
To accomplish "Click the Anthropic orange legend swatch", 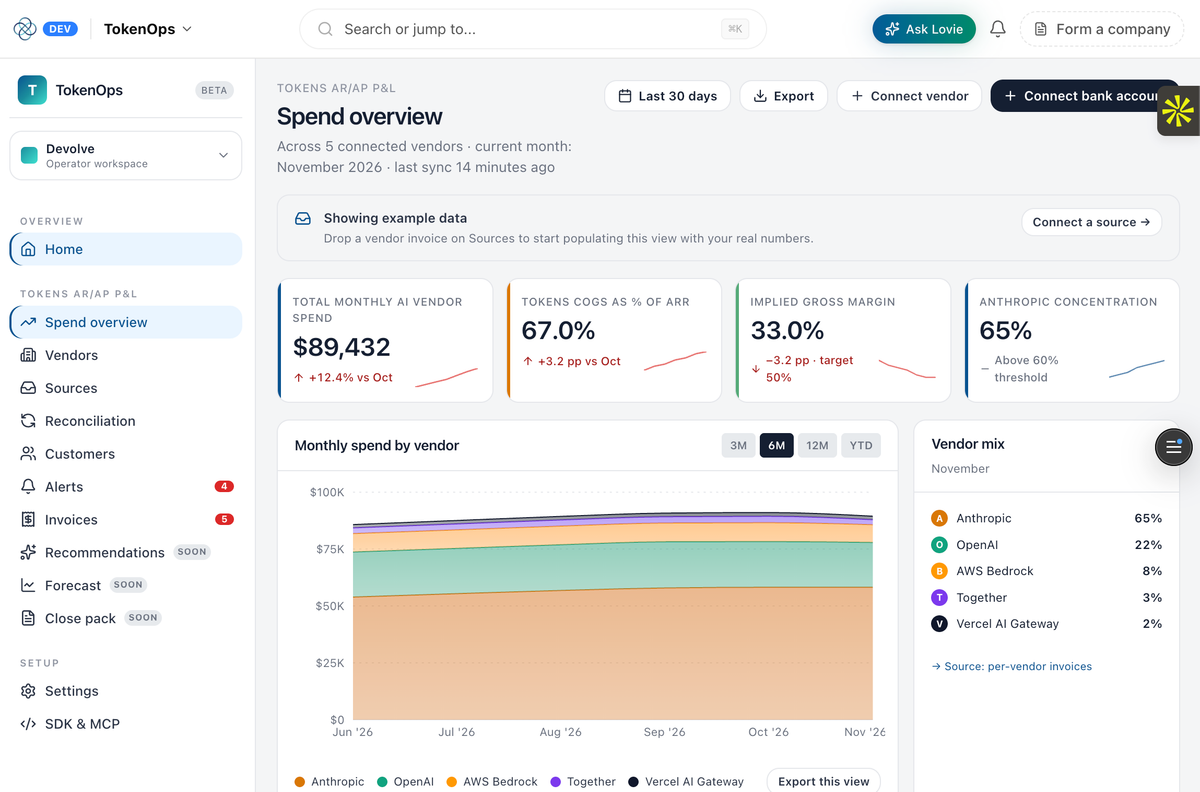I will [x=300, y=782].
